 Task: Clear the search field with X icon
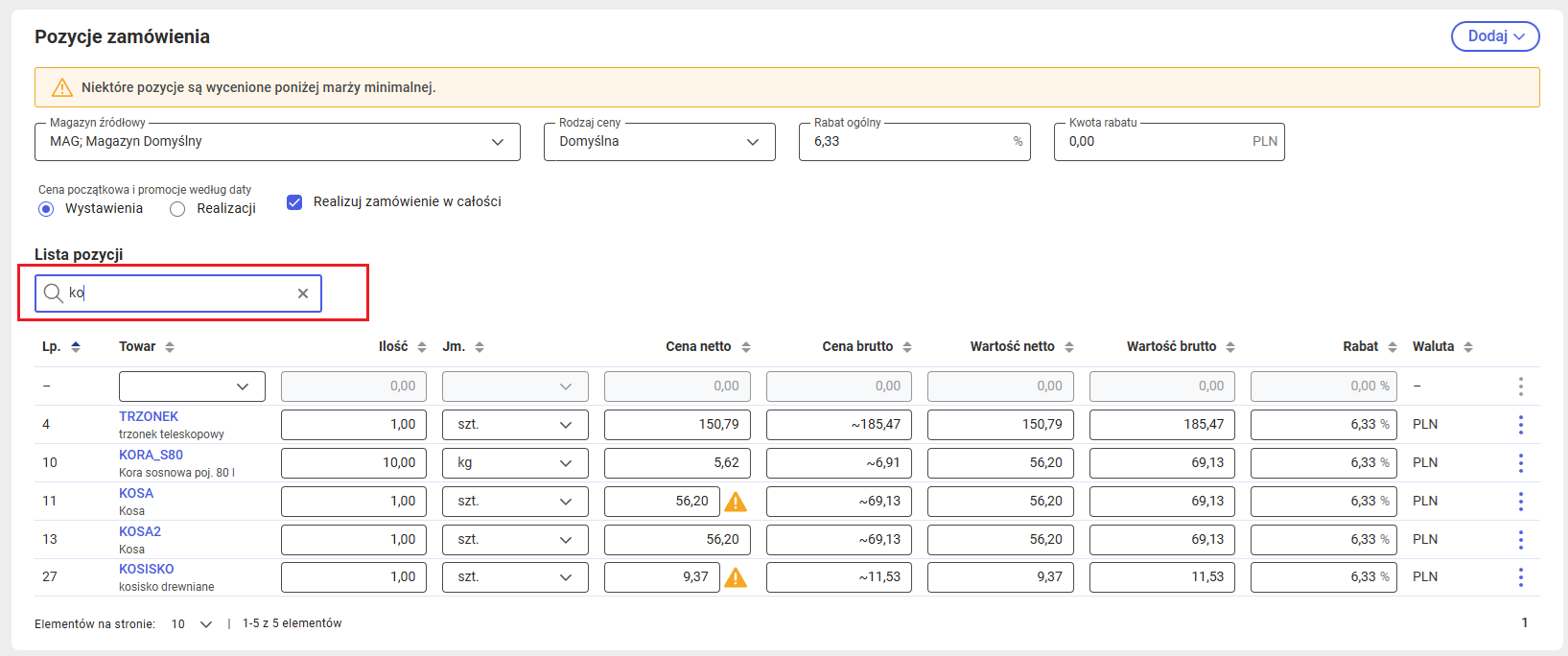coord(303,293)
